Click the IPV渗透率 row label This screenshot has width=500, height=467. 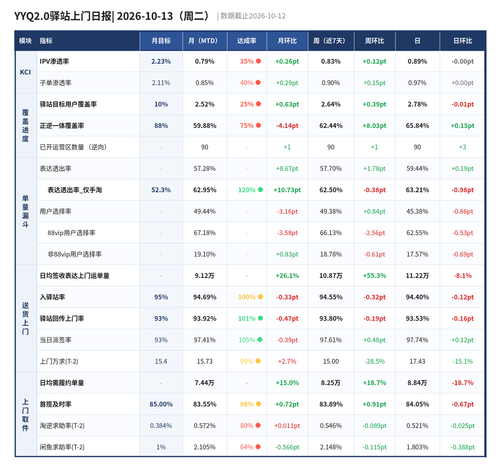click(x=54, y=61)
